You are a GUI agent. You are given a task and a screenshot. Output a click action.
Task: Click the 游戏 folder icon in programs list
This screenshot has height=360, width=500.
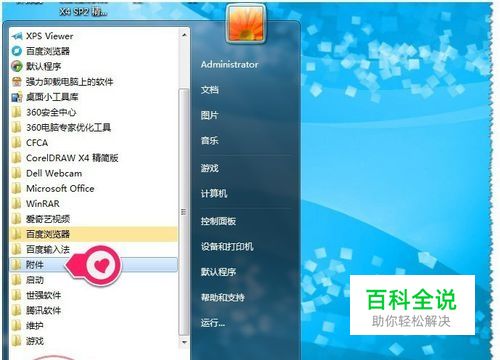tap(17, 341)
